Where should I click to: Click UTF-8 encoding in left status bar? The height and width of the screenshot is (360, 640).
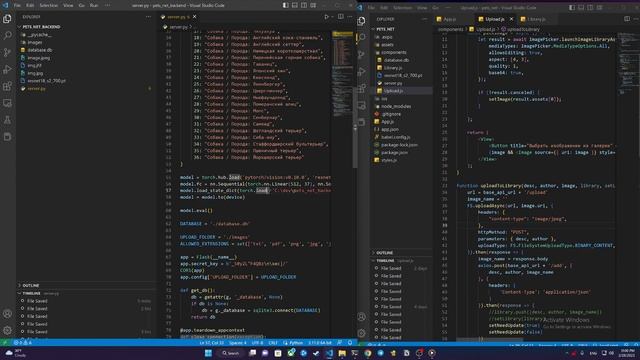pos(258,343)
